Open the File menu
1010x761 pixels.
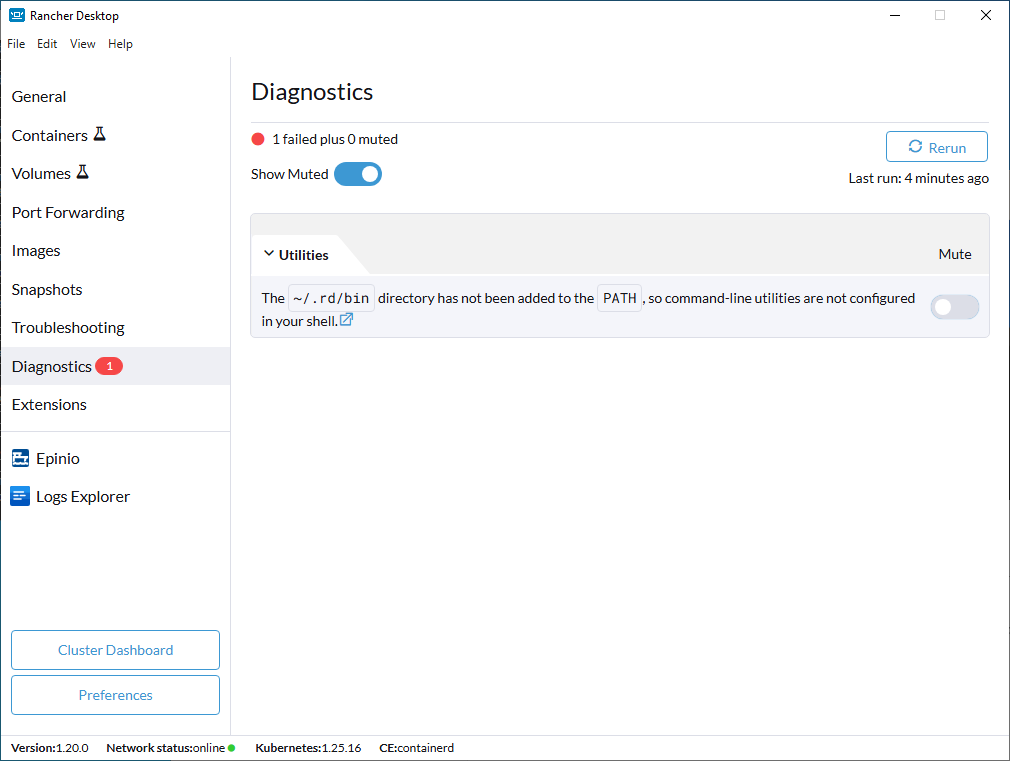16,44
